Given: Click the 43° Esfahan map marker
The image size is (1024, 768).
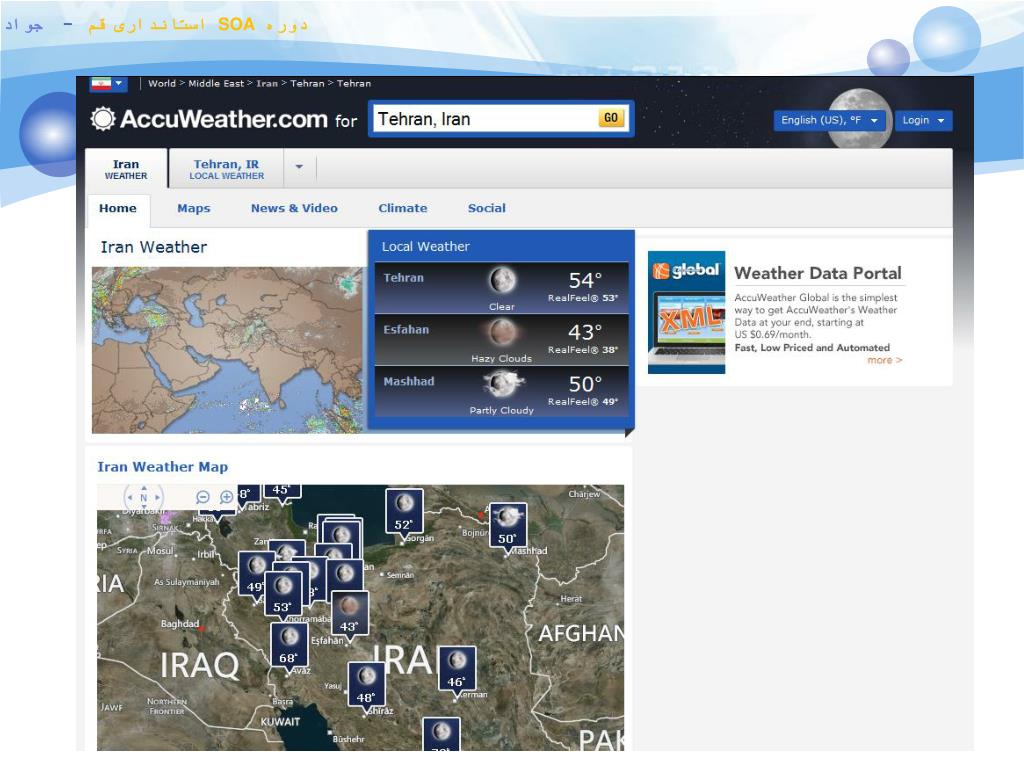Looking at the screenshot, I should [x=349, y=613].
